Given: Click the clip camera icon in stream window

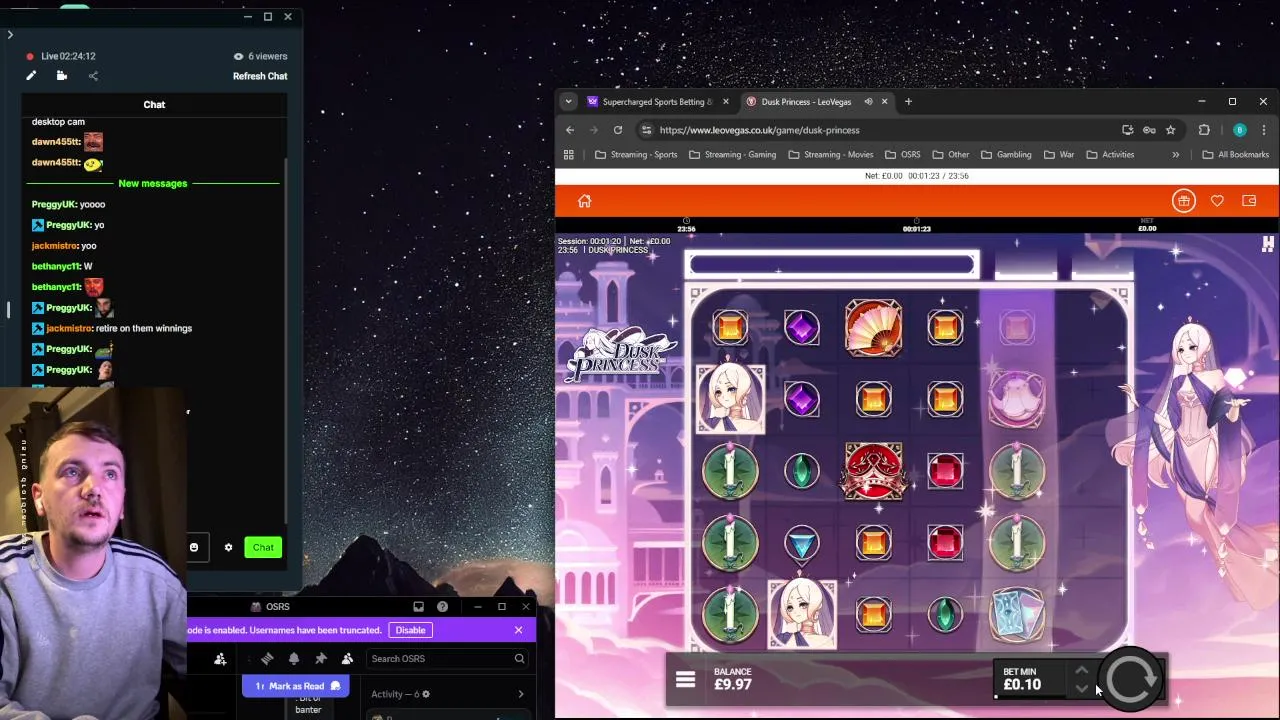Looking at the screenshot, I should coord(62,76).
